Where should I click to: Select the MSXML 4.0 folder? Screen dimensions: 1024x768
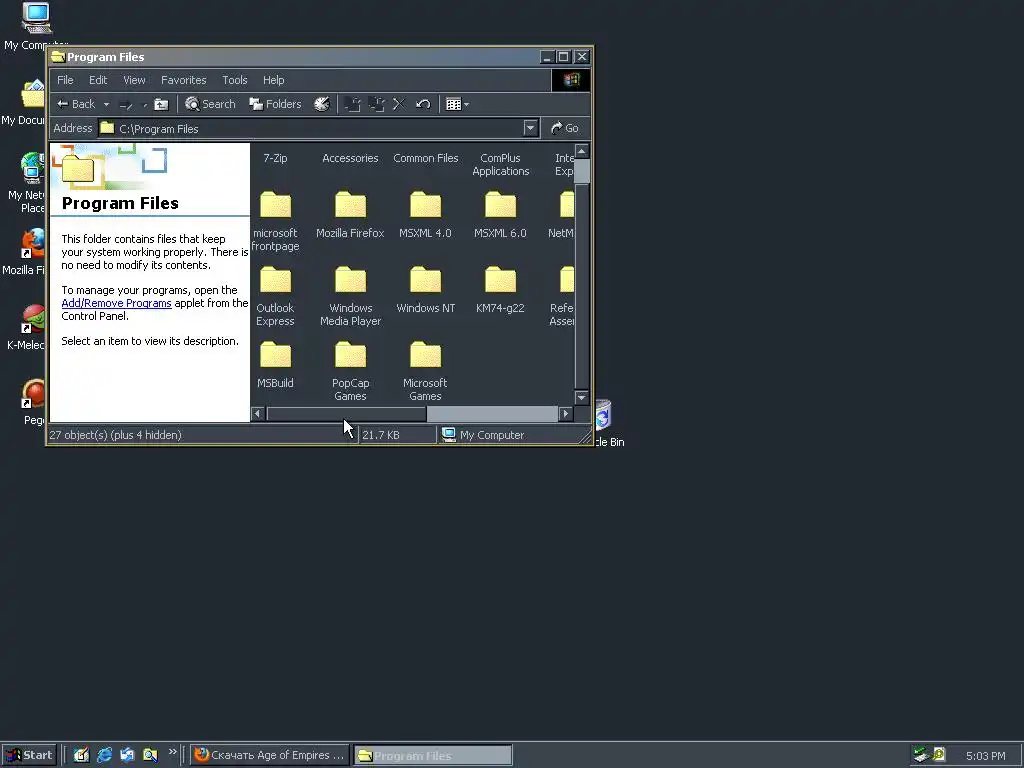coord(425,214)
